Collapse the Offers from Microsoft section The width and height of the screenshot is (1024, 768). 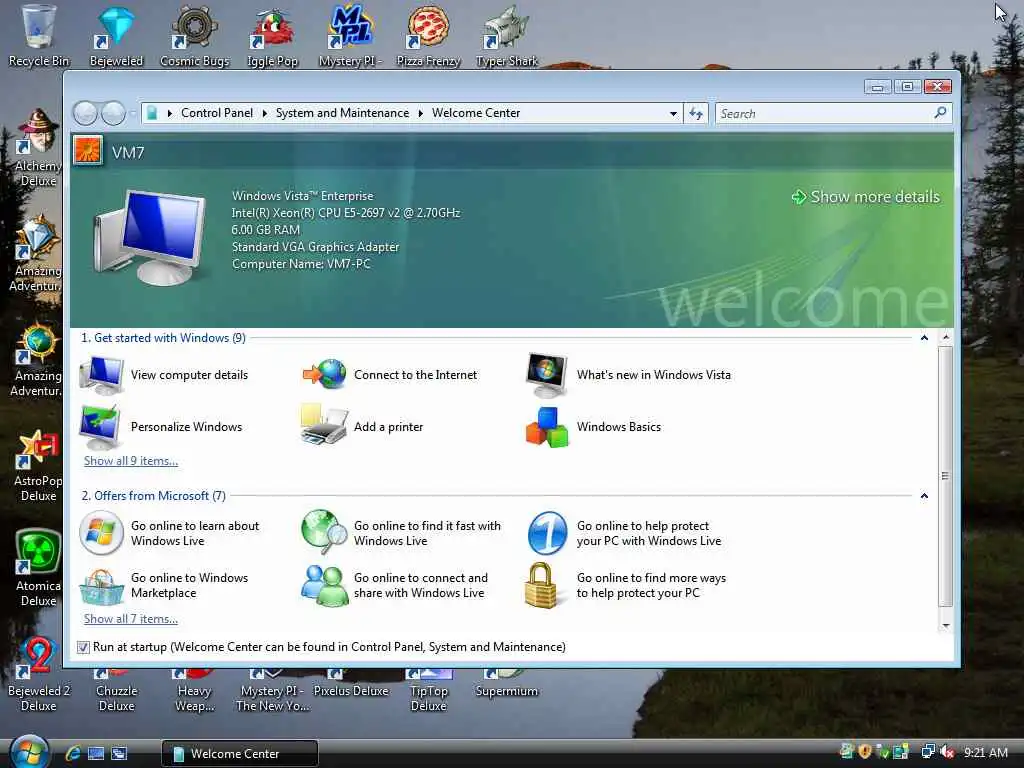924,496
